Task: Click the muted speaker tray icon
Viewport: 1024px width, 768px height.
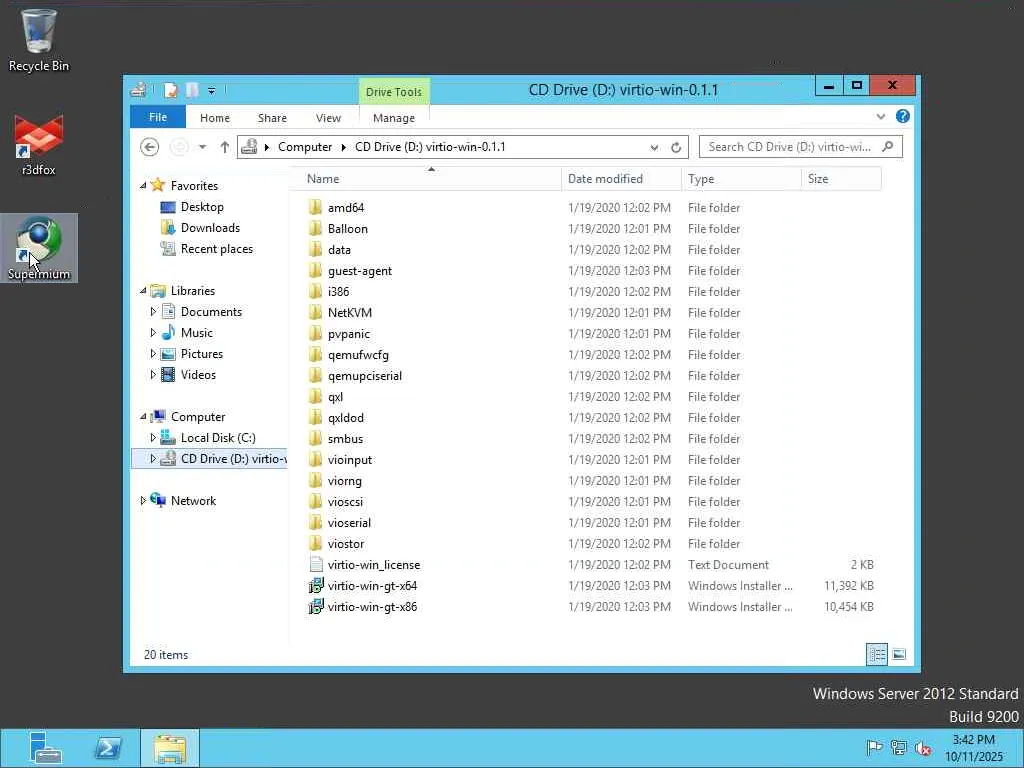Action: click(x=923, y=748)
